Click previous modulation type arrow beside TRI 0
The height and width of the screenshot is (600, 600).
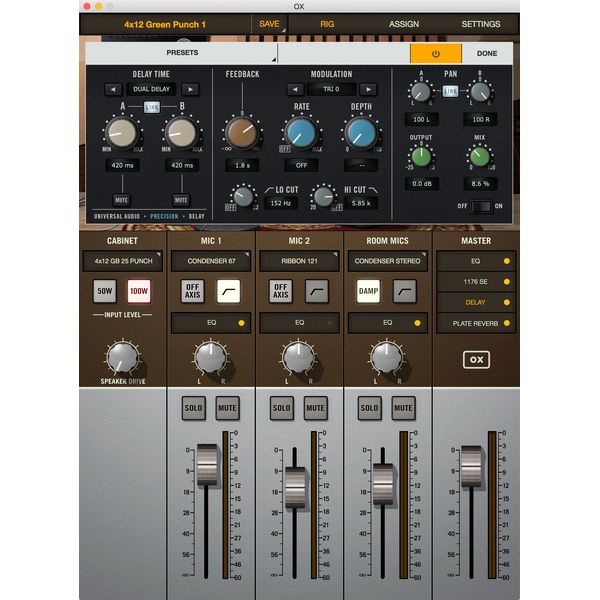click(x=295, y=90)
